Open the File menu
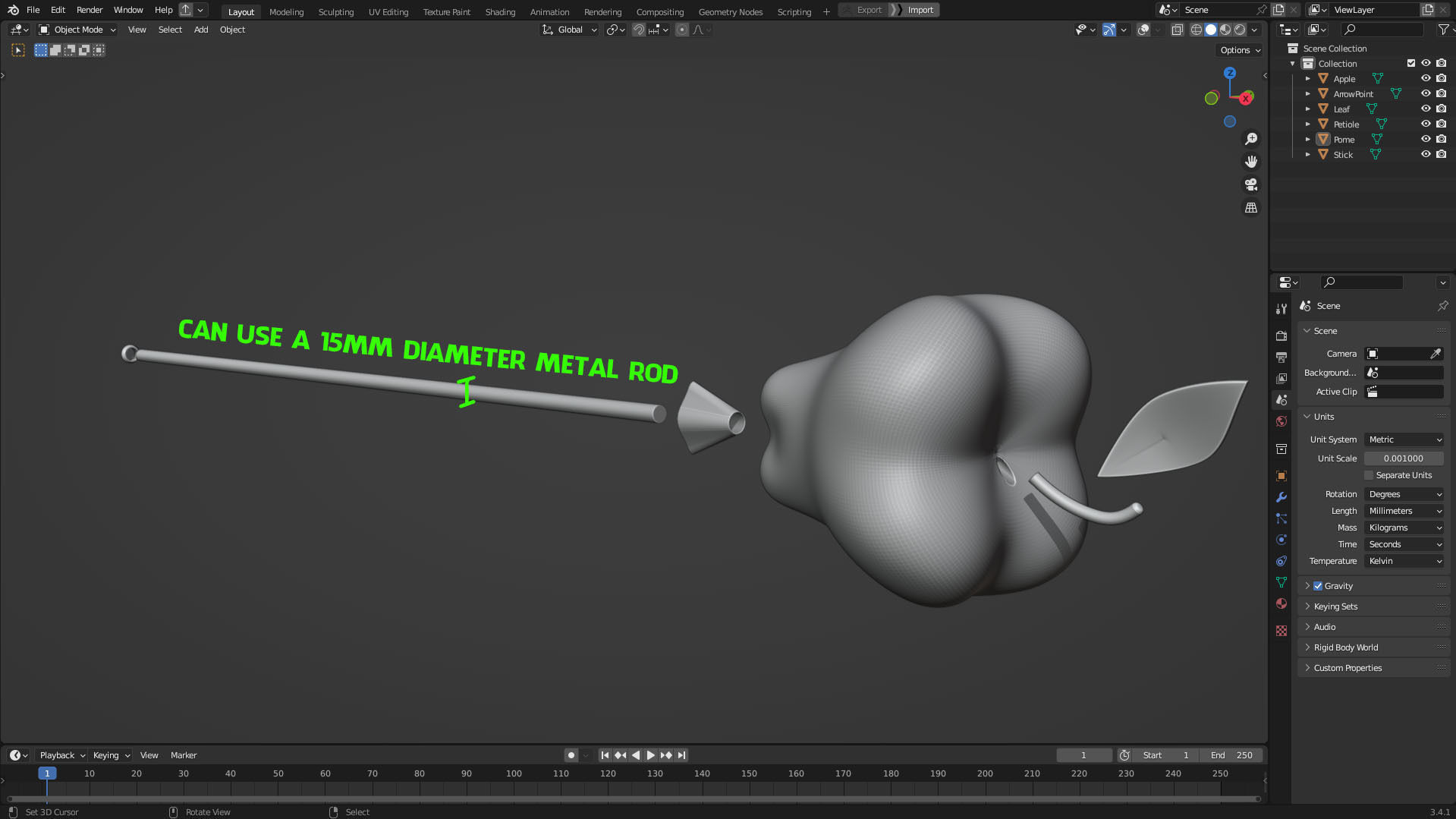 coord(33,10)
